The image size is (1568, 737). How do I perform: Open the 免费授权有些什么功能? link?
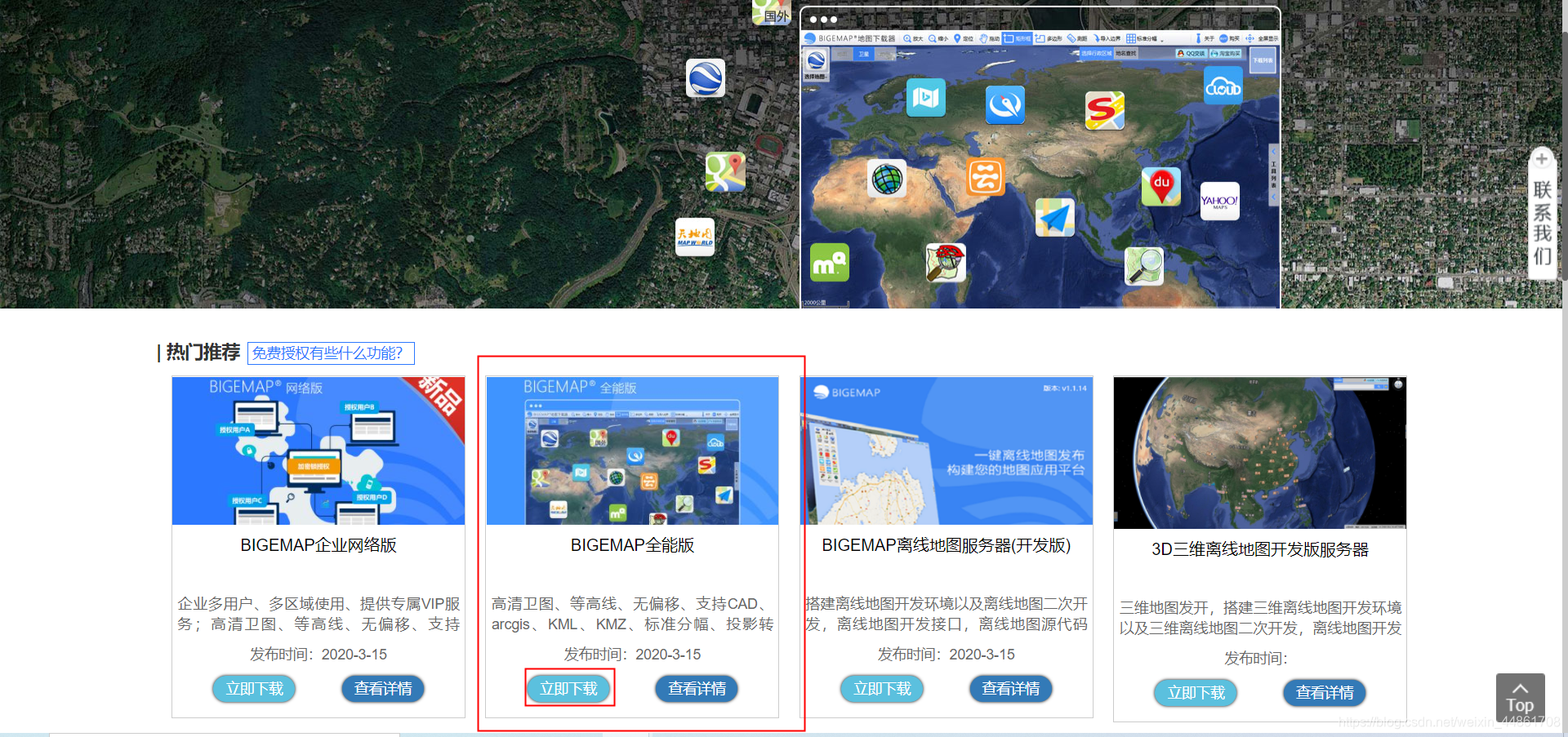331,353
